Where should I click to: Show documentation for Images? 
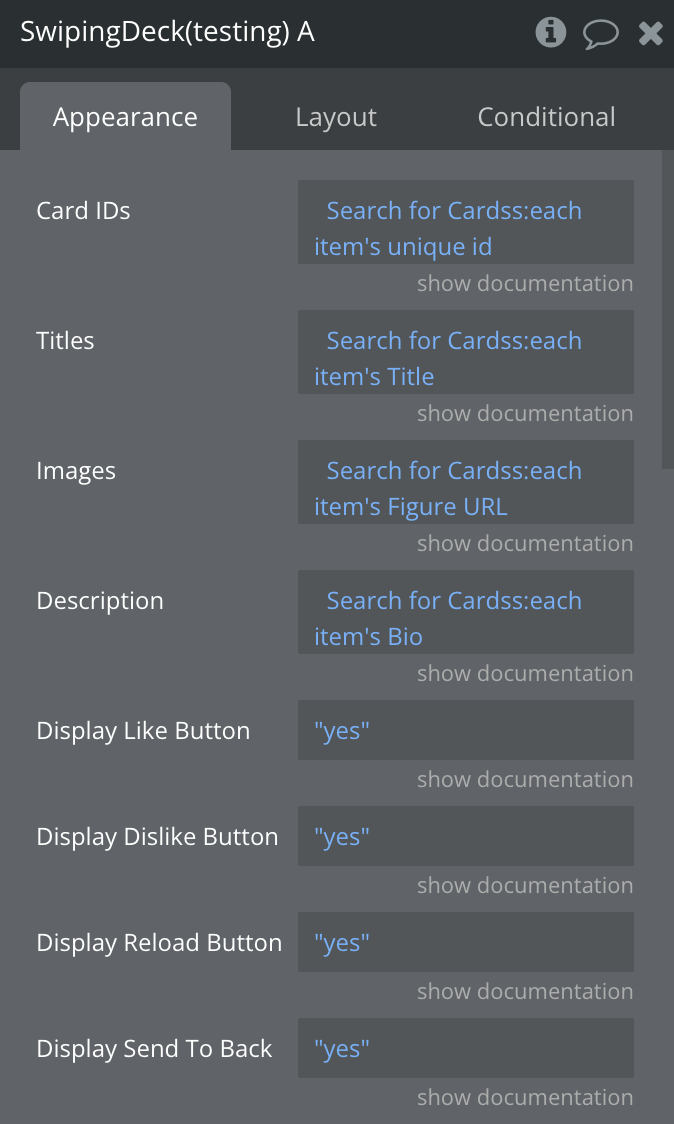point(524,544)
